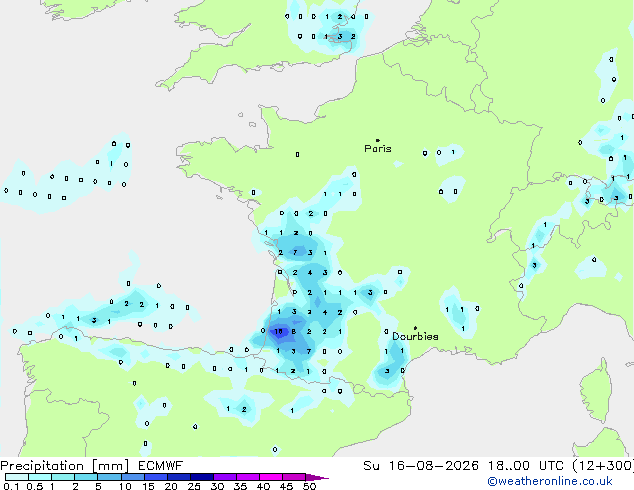
Task: Click the '(12+300)' forecast offset text
Action: pyautogui.click(x=603, y=466)
